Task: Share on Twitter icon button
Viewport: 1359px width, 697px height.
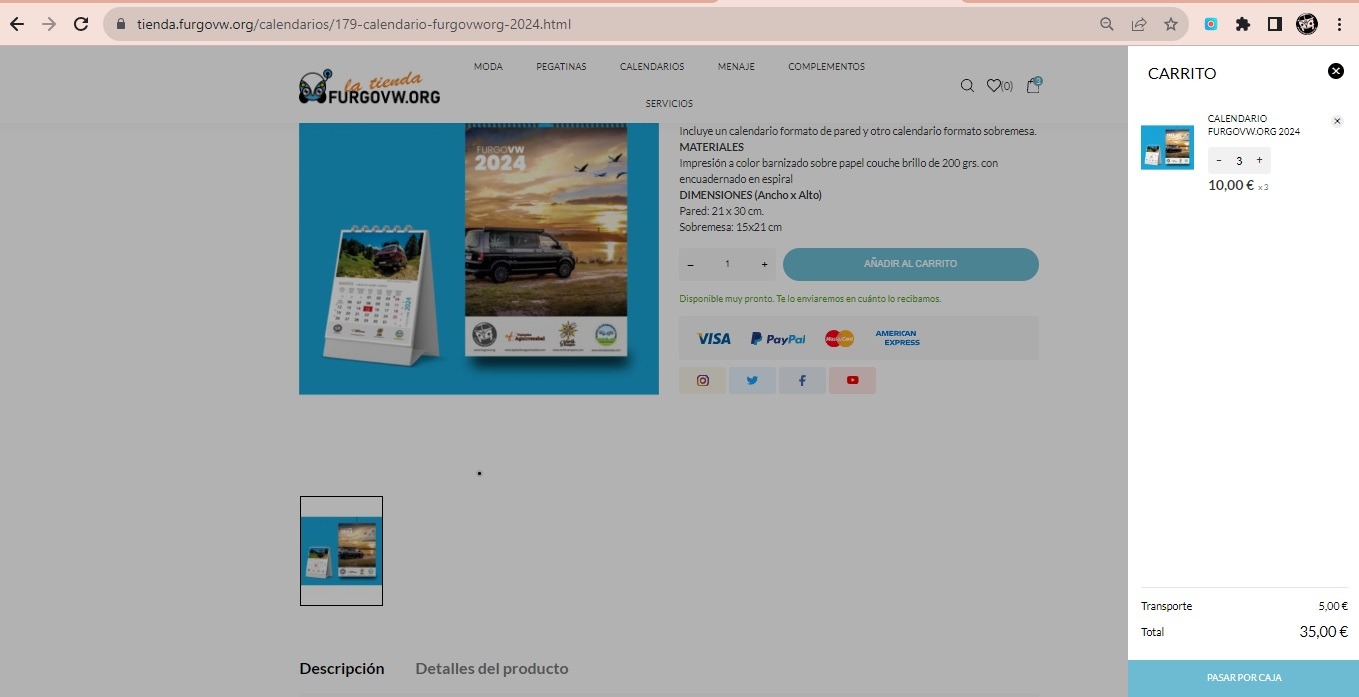Action: (x=752, y=380)
